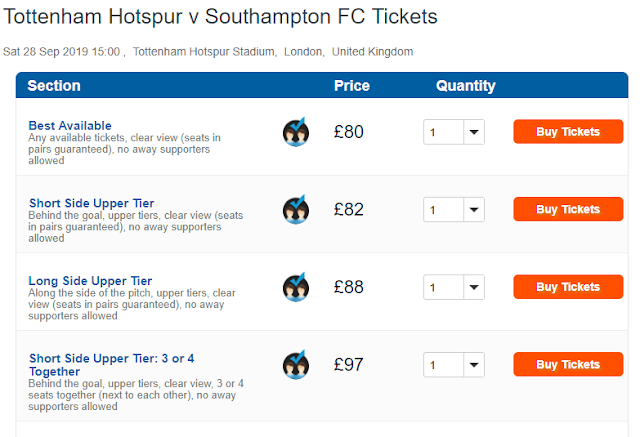Buy Tickets for Best Available at £80

click(x=567, y=132)
